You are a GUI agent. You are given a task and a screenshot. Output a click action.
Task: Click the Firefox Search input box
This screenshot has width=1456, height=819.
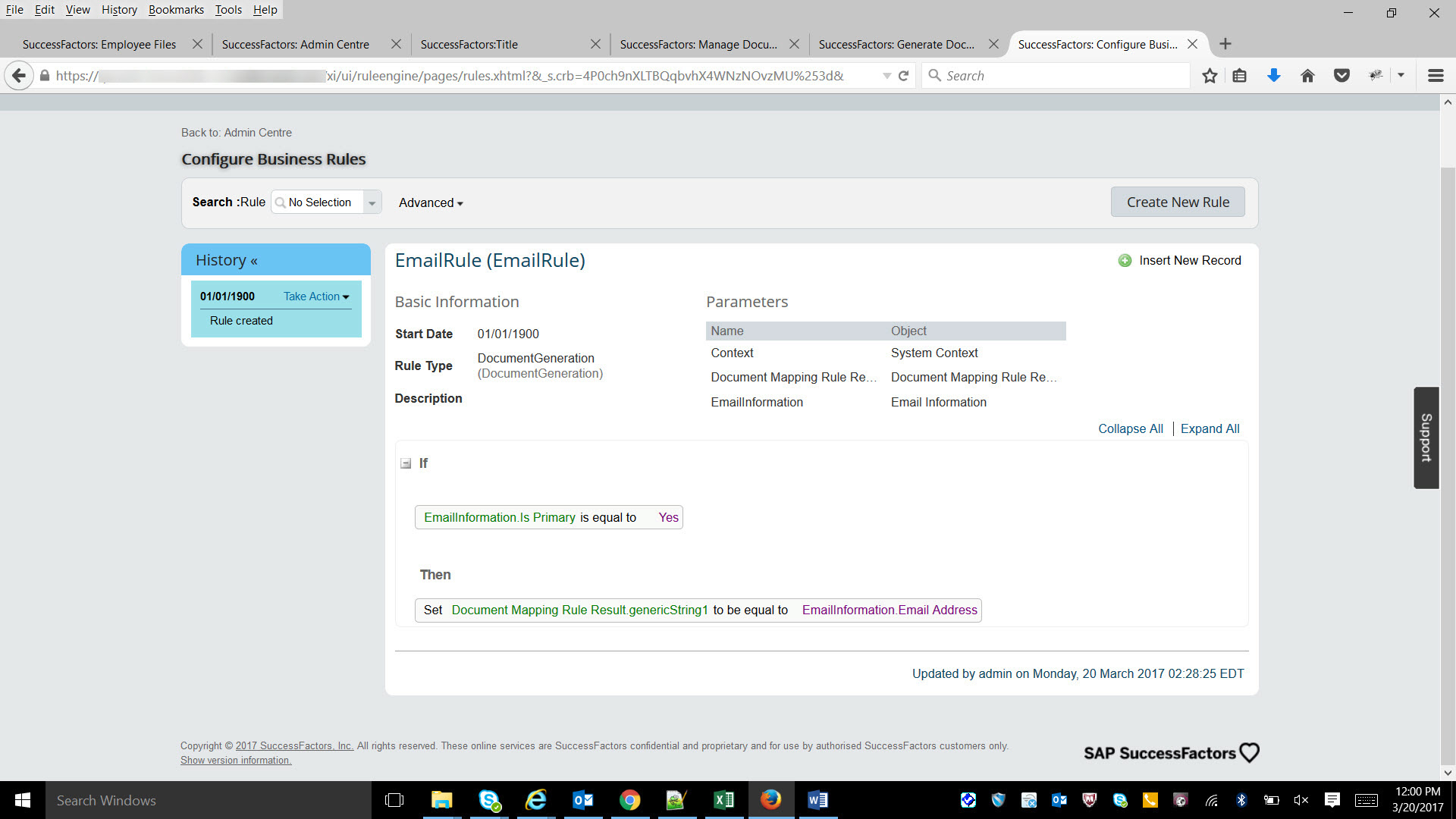pos(1056,76)
